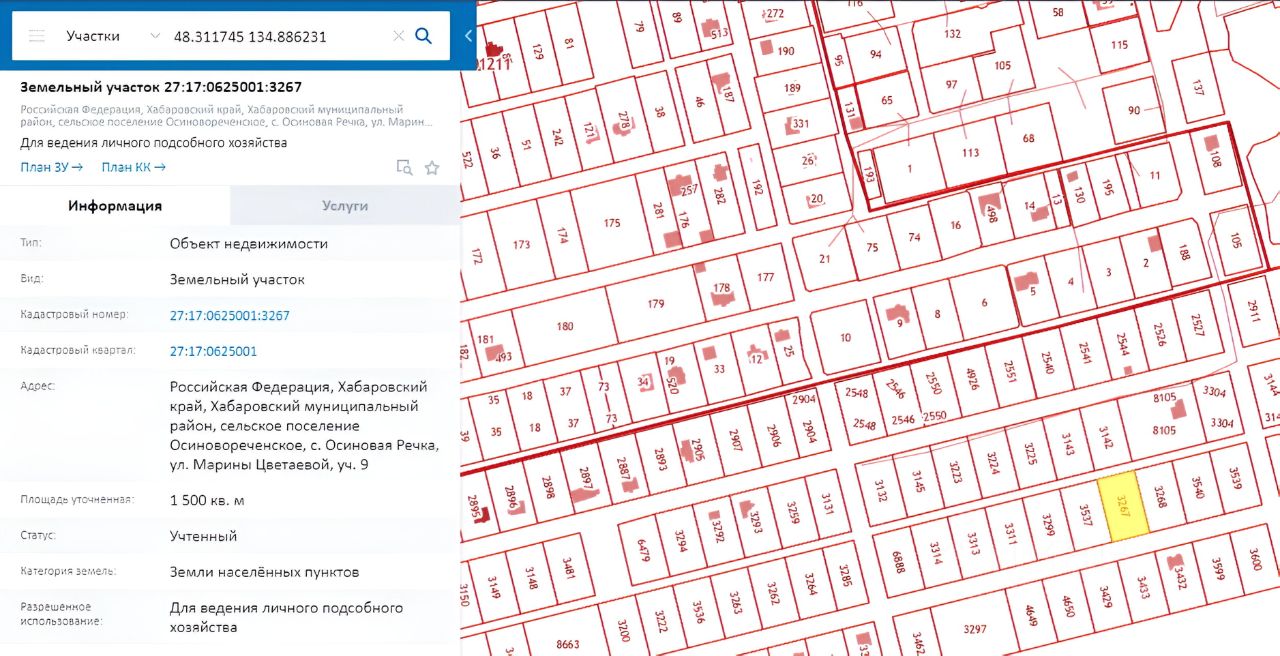Screen dimensions: 1280x656
Task: Select parcel 10 on the map
Action: [845, 338]
